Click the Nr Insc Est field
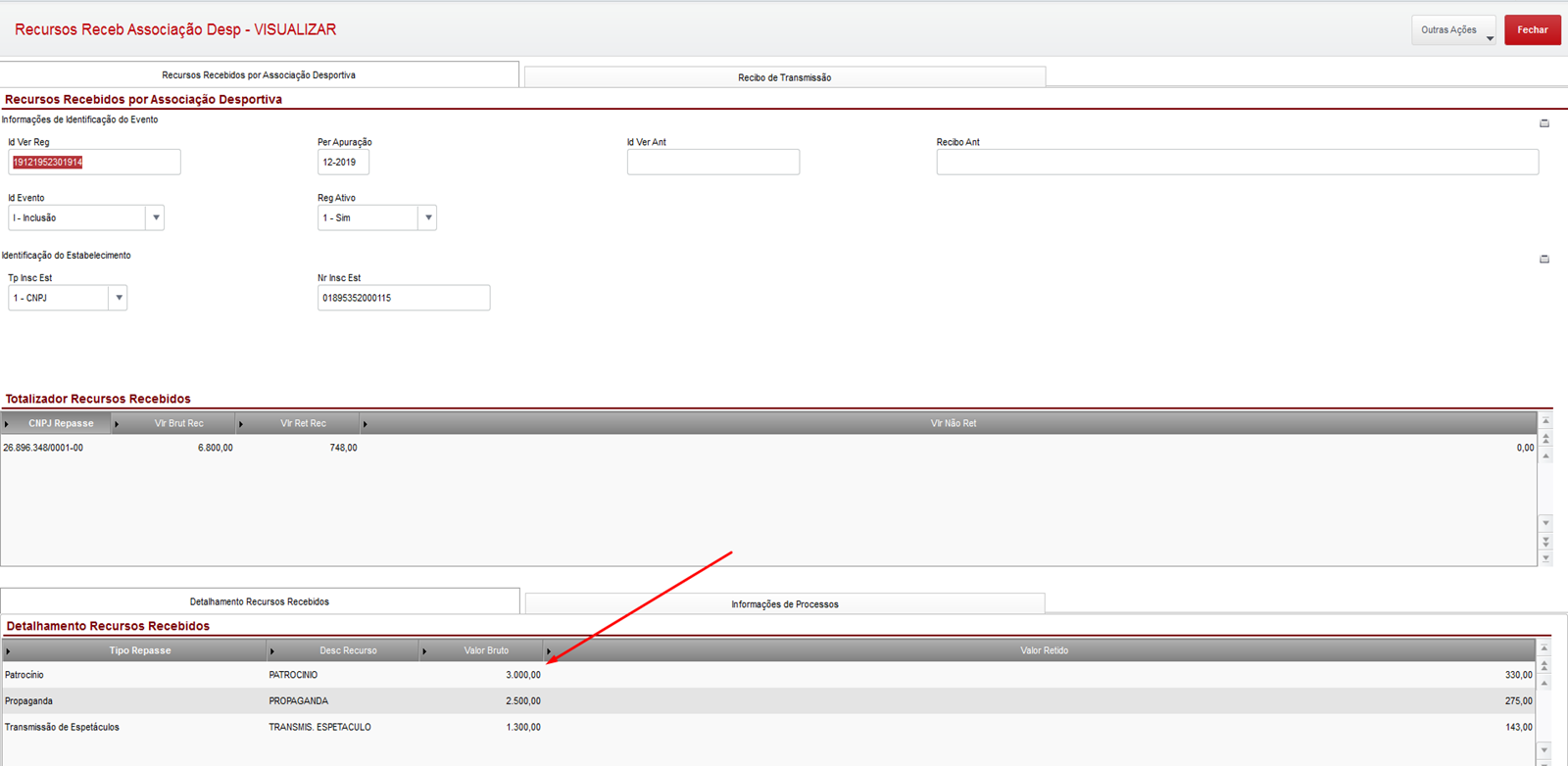The height and width of the screenshot is (766, 1568). click(404, 298)
